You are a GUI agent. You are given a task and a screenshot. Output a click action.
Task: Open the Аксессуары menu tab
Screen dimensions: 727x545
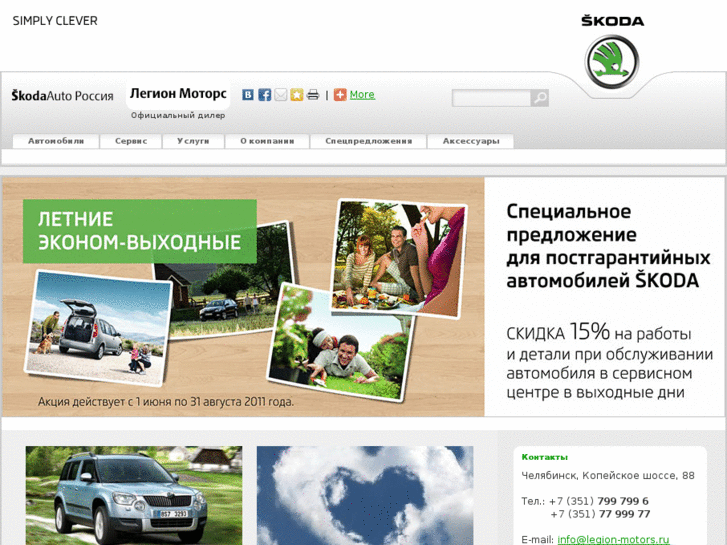tap(471, 141)
